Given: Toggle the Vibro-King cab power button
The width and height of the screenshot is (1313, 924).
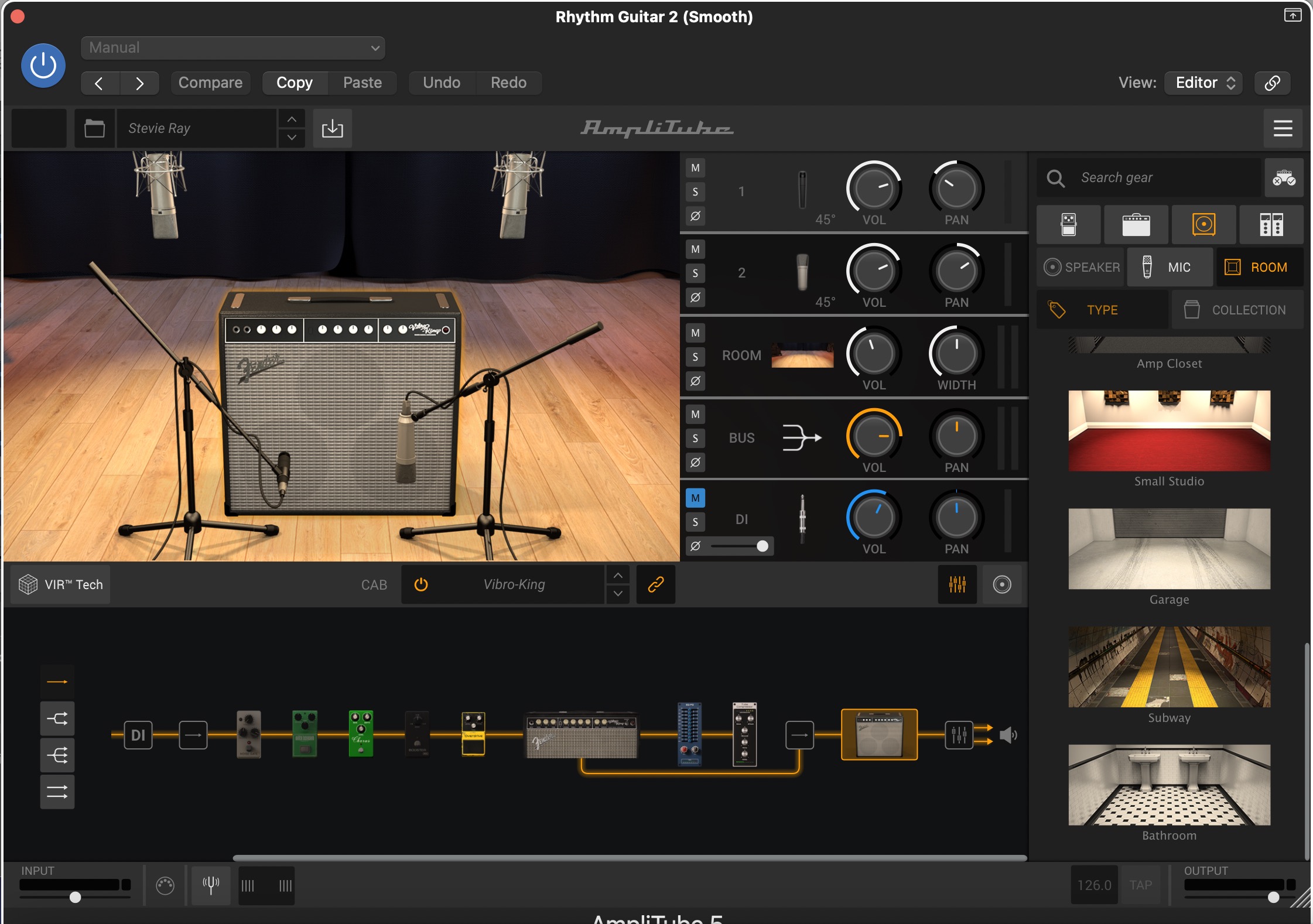Looking at the screenshot, I should (x=421, y=584).
